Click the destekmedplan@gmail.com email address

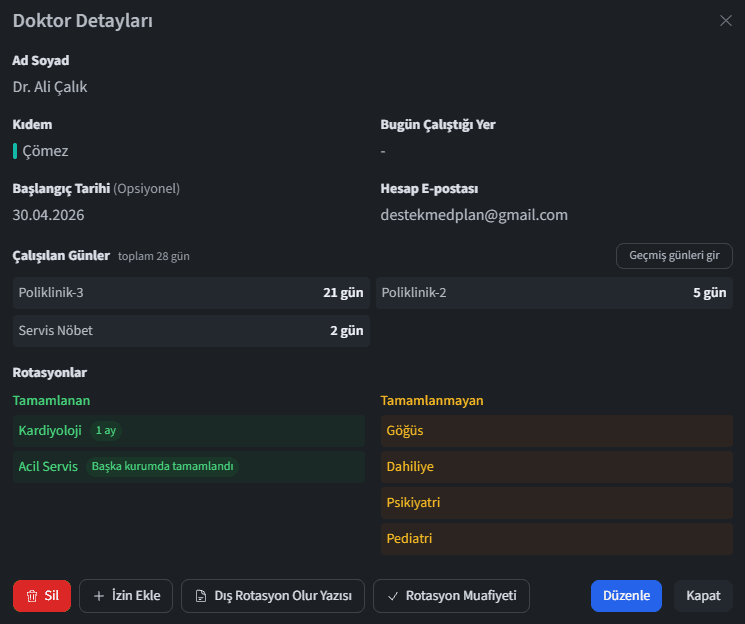pos(474,215)
